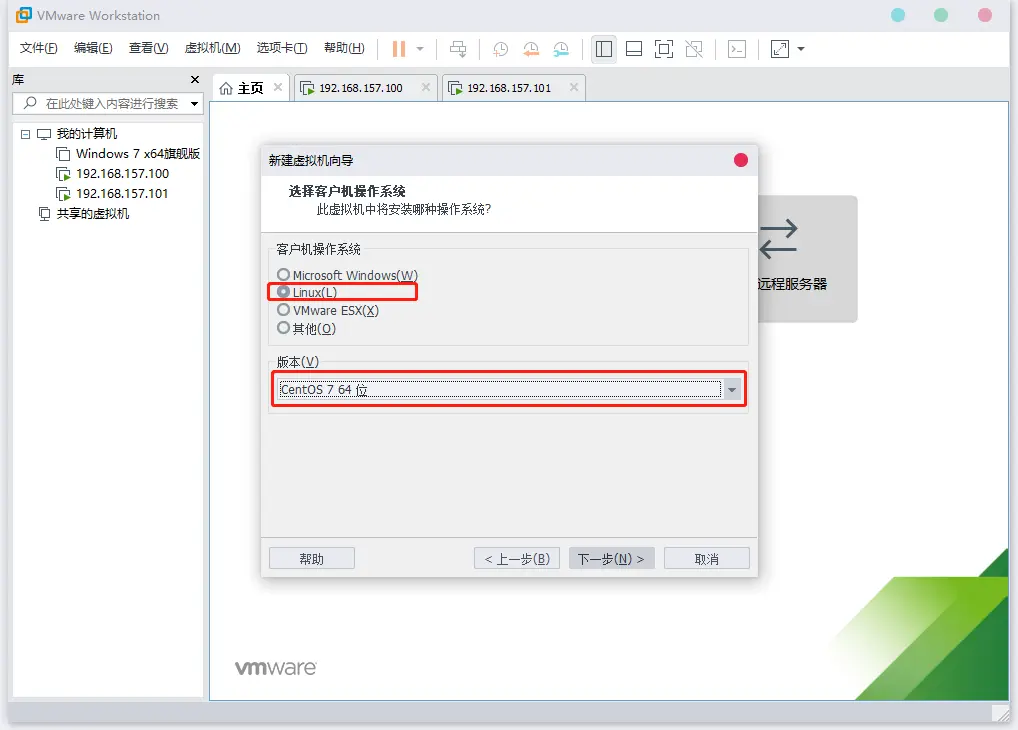Click the 192.168.157.100 running VM tree icon
Image resolution: width=1018 pixels, height=730 pixels.
(63, 175)
